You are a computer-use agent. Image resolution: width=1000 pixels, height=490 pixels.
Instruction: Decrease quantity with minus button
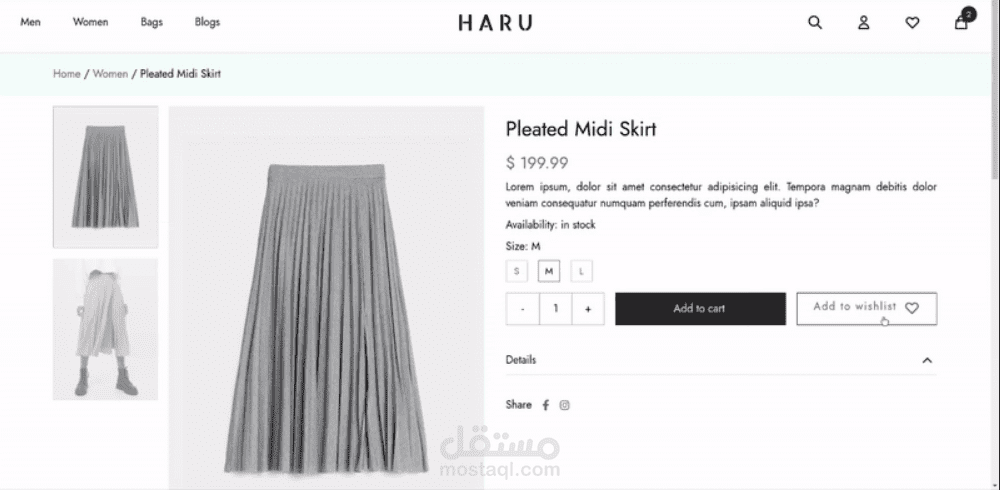tap(522, 309)
